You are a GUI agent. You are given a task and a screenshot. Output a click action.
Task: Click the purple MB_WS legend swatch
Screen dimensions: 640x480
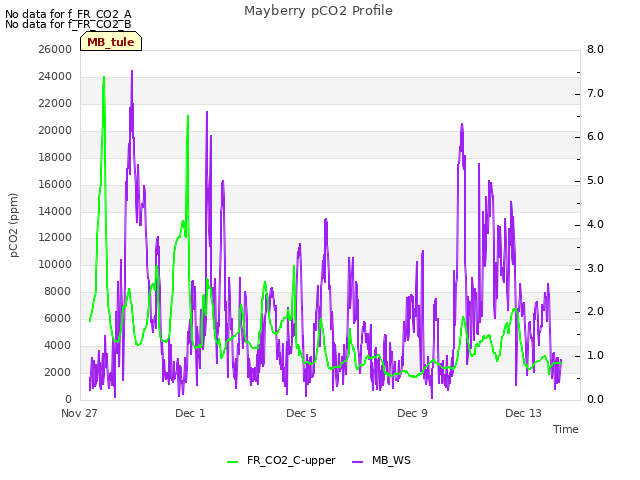click(x=357, y=461)
